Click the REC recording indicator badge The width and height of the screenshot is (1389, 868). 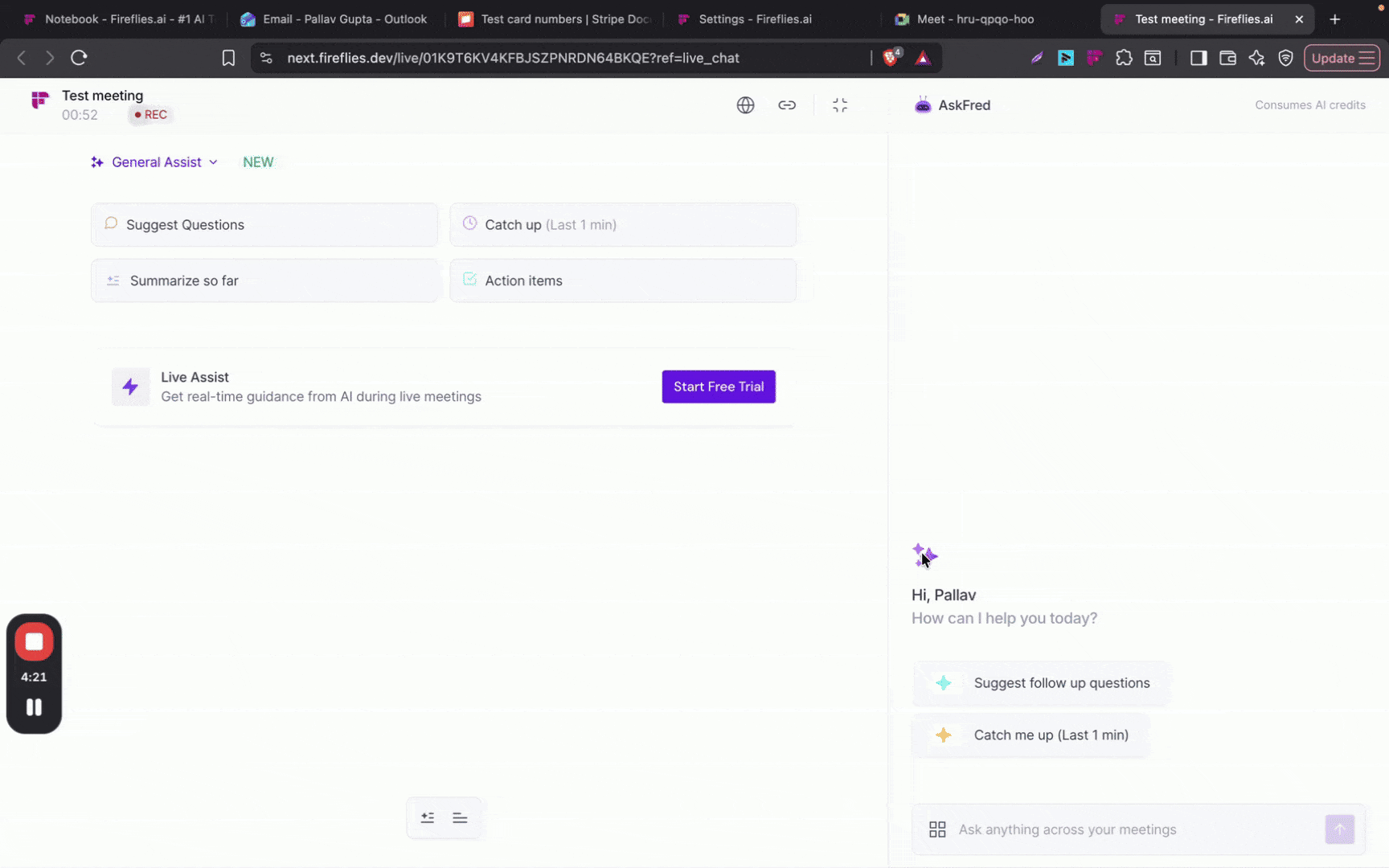151,115
